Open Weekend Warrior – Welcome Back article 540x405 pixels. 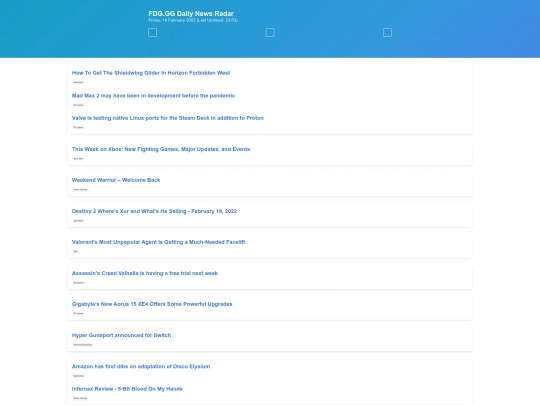[x=116, y=180]
